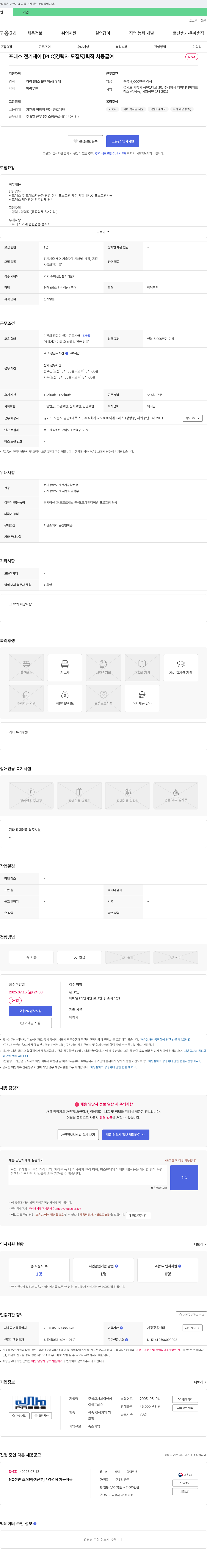Screen dimensions: 207x1568
Task: Click the 필기 selection method box
Action: click(127, 957)
